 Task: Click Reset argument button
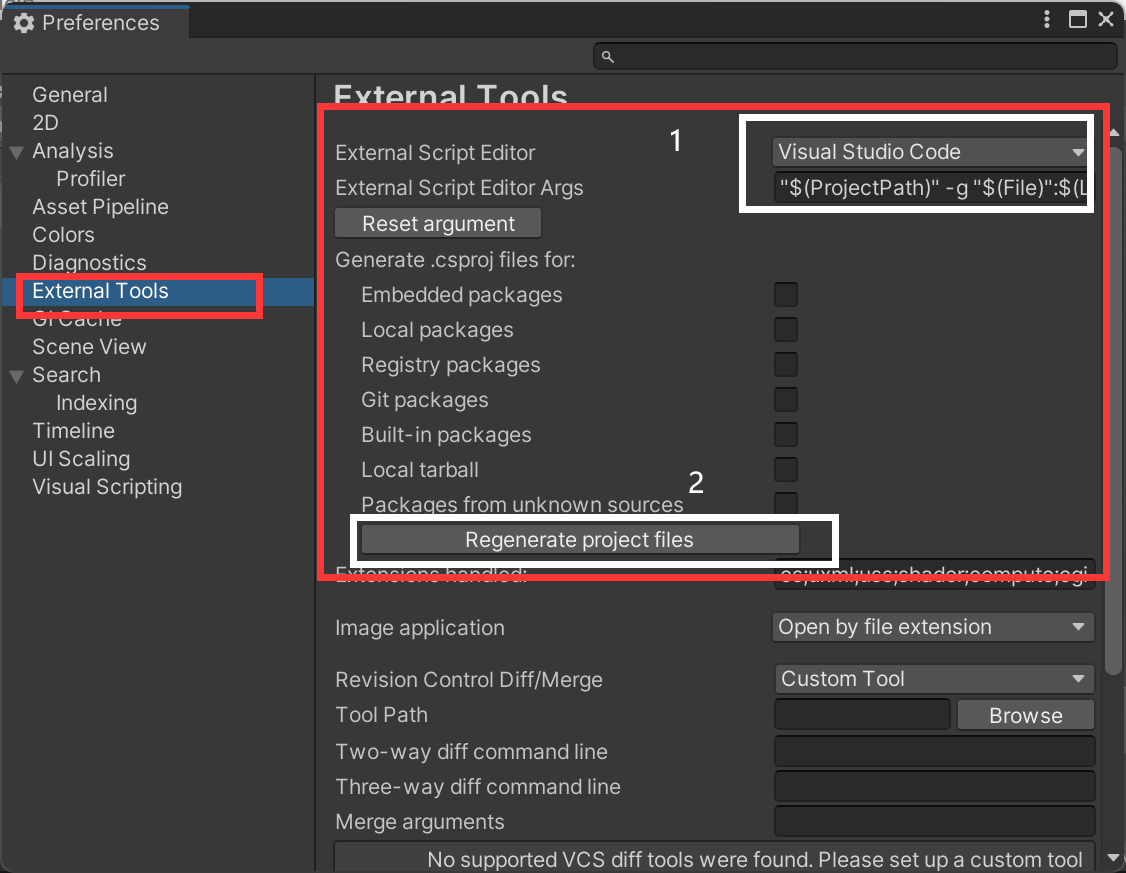438,223
